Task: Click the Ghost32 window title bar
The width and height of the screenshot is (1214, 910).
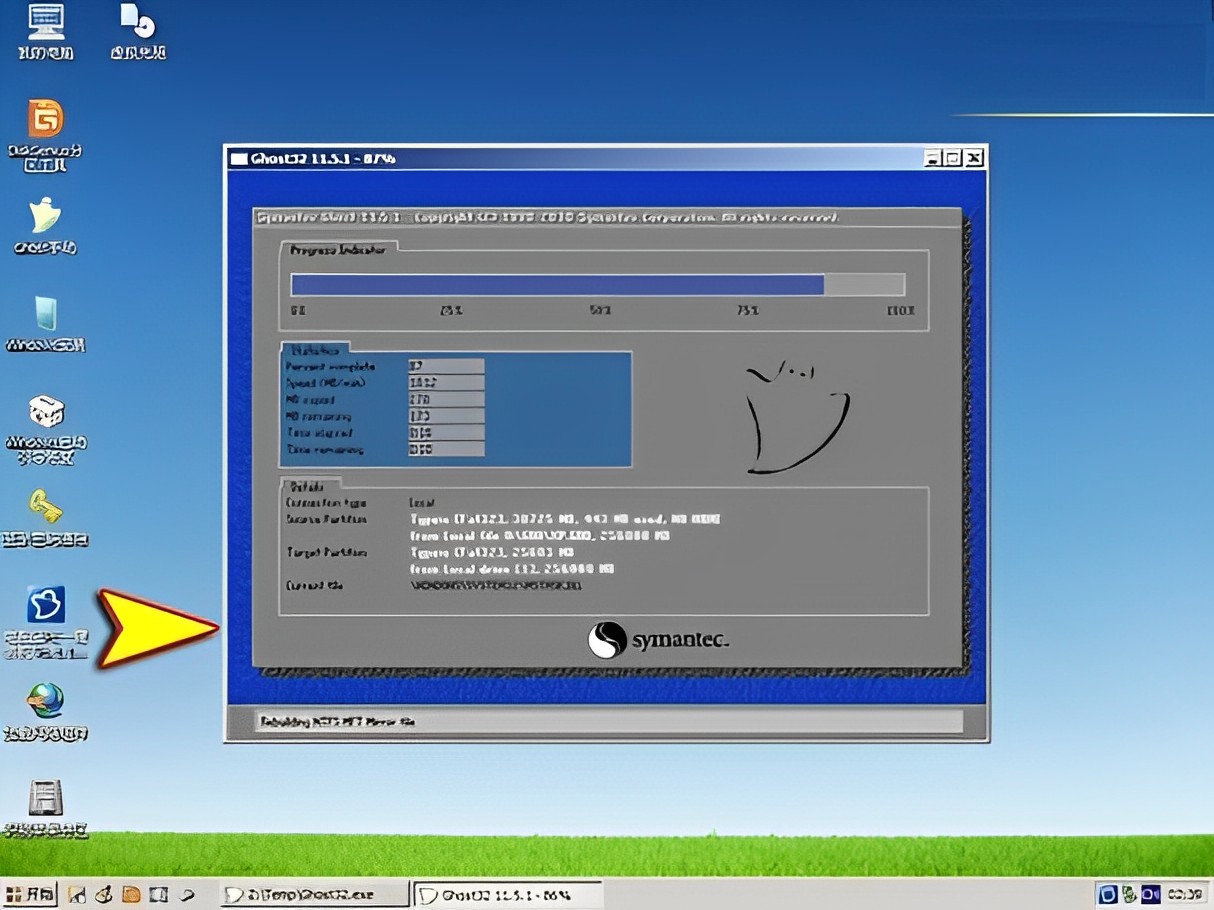Action: (606, 158)
